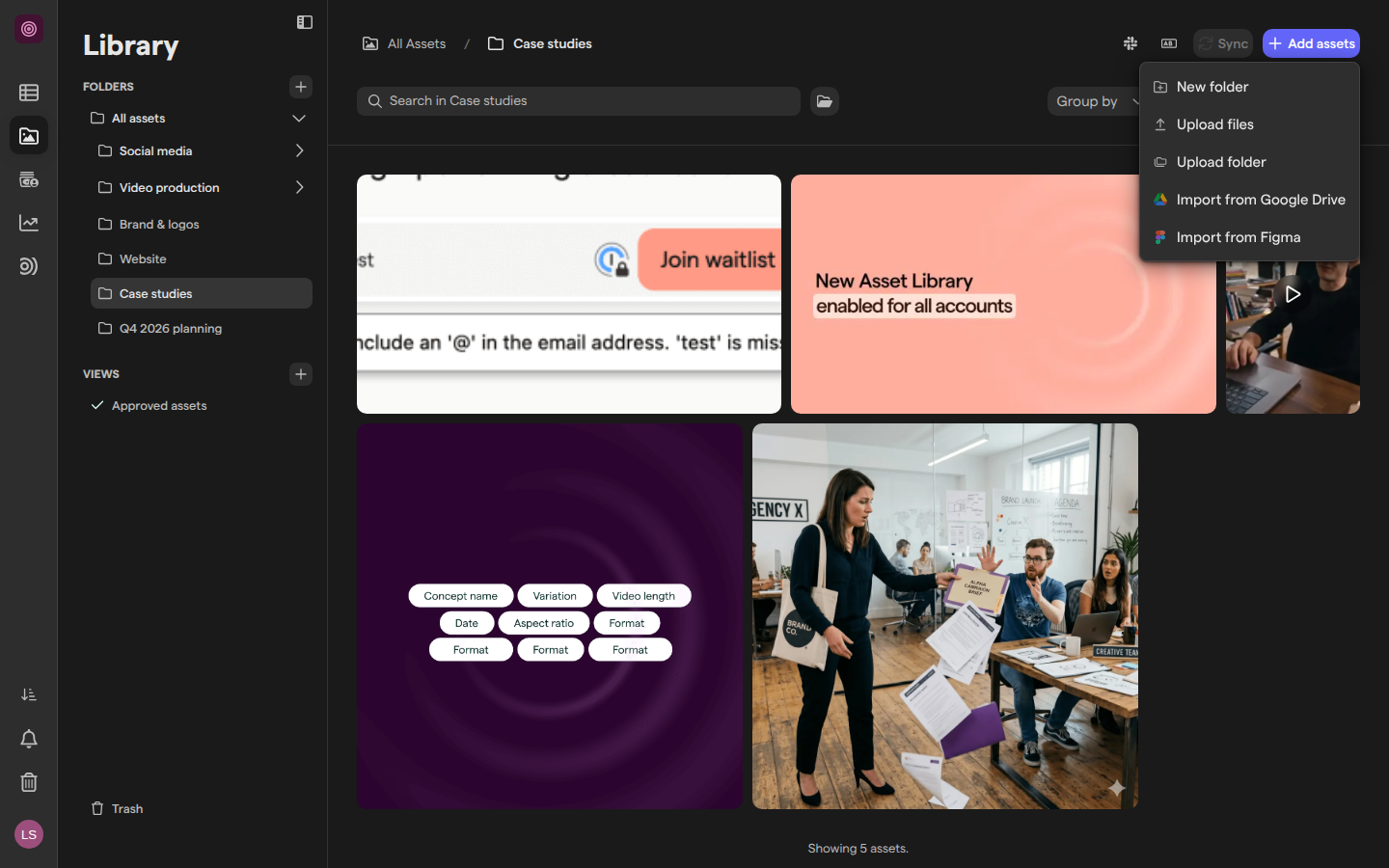Open the app logo home icon

point(29,29)
